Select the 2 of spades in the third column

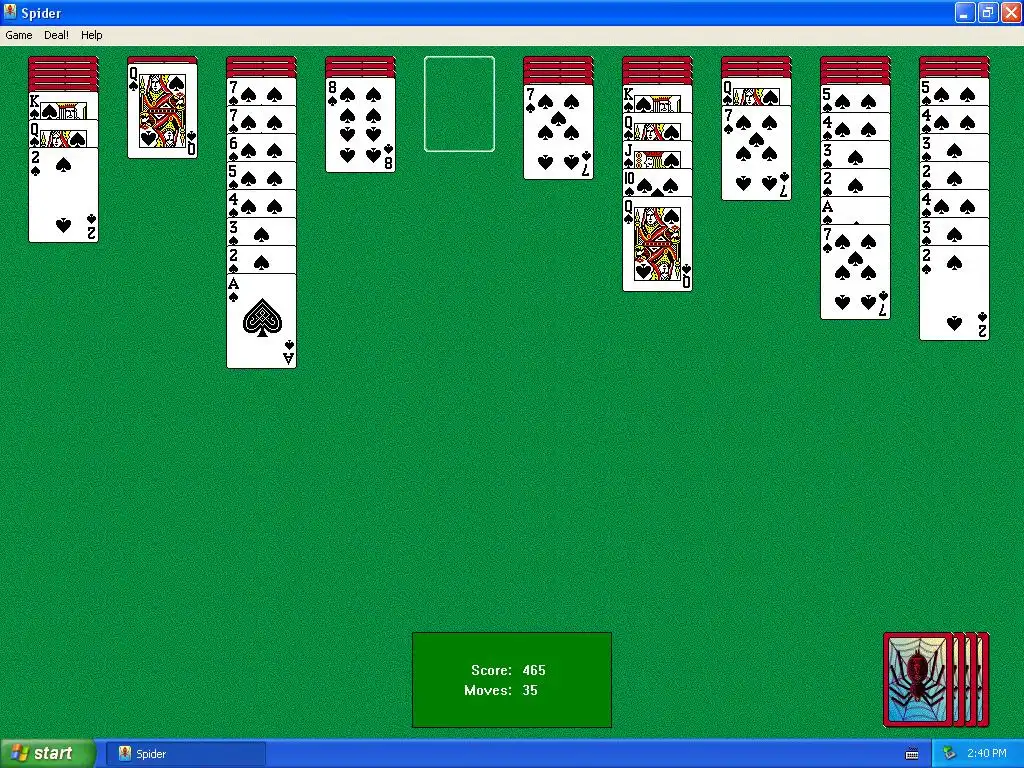coord(261,260)
